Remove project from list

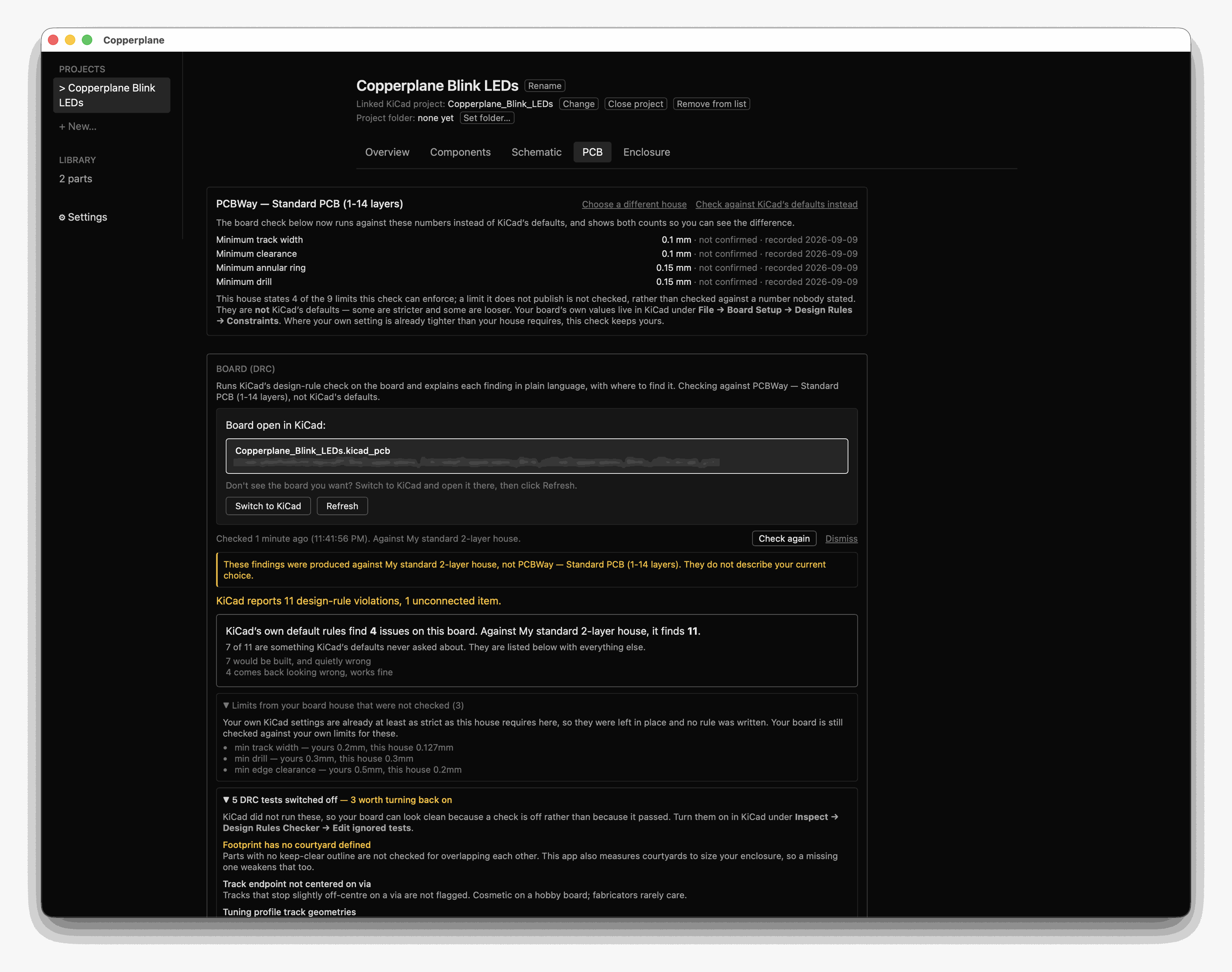pos(711,104)
